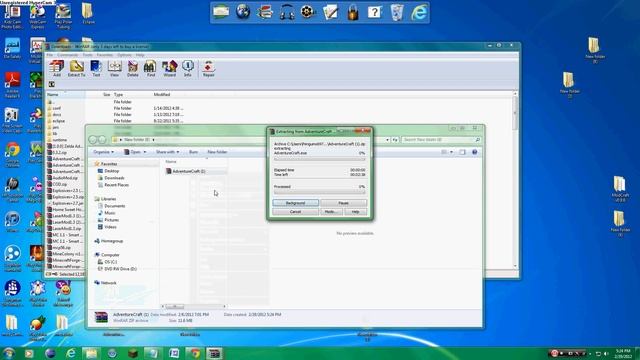
Task: Expand the Open dropdown arrow in Explorer
Action: [144, 152]
